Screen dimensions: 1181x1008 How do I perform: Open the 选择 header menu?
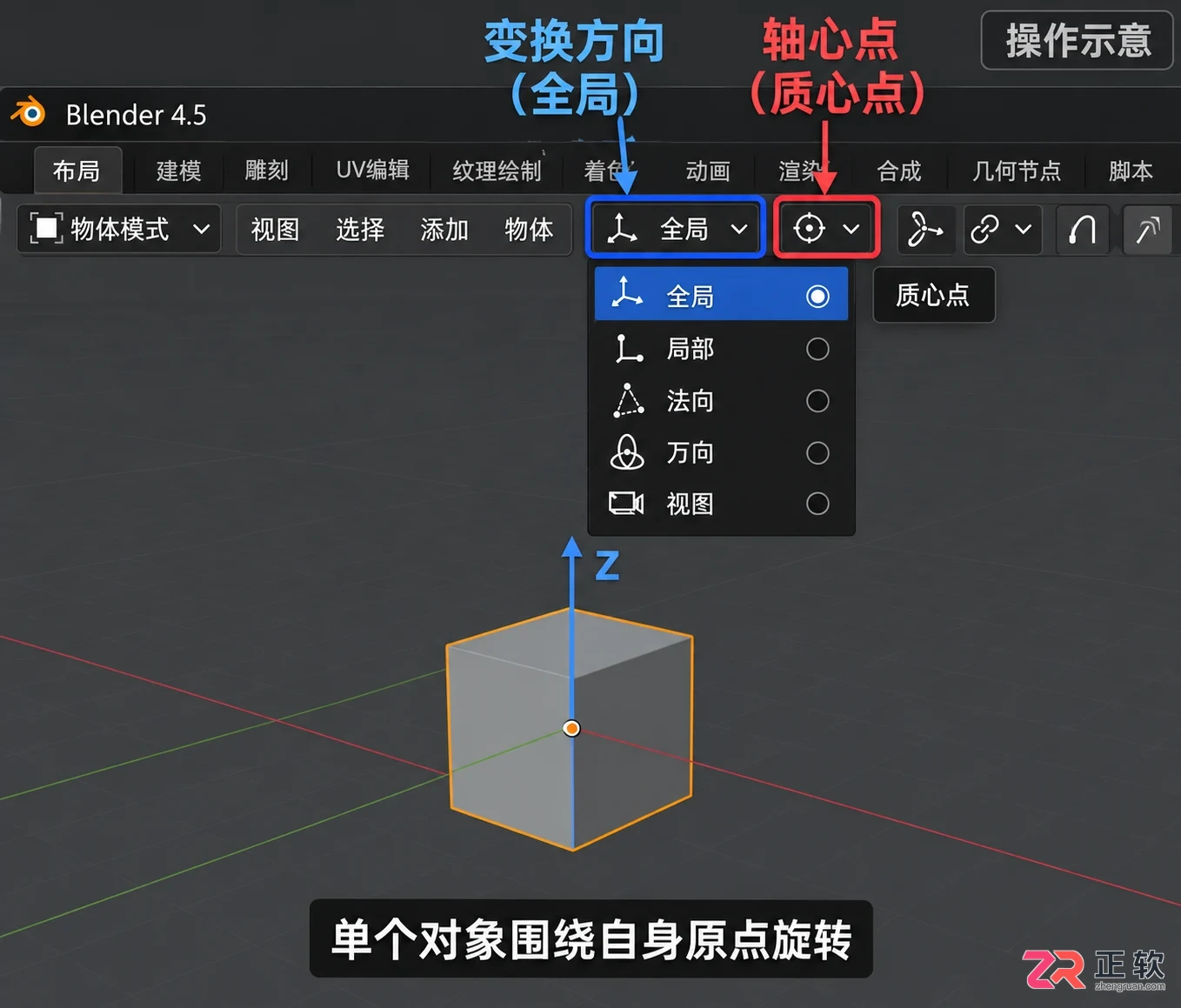click(x=360, y=230)
